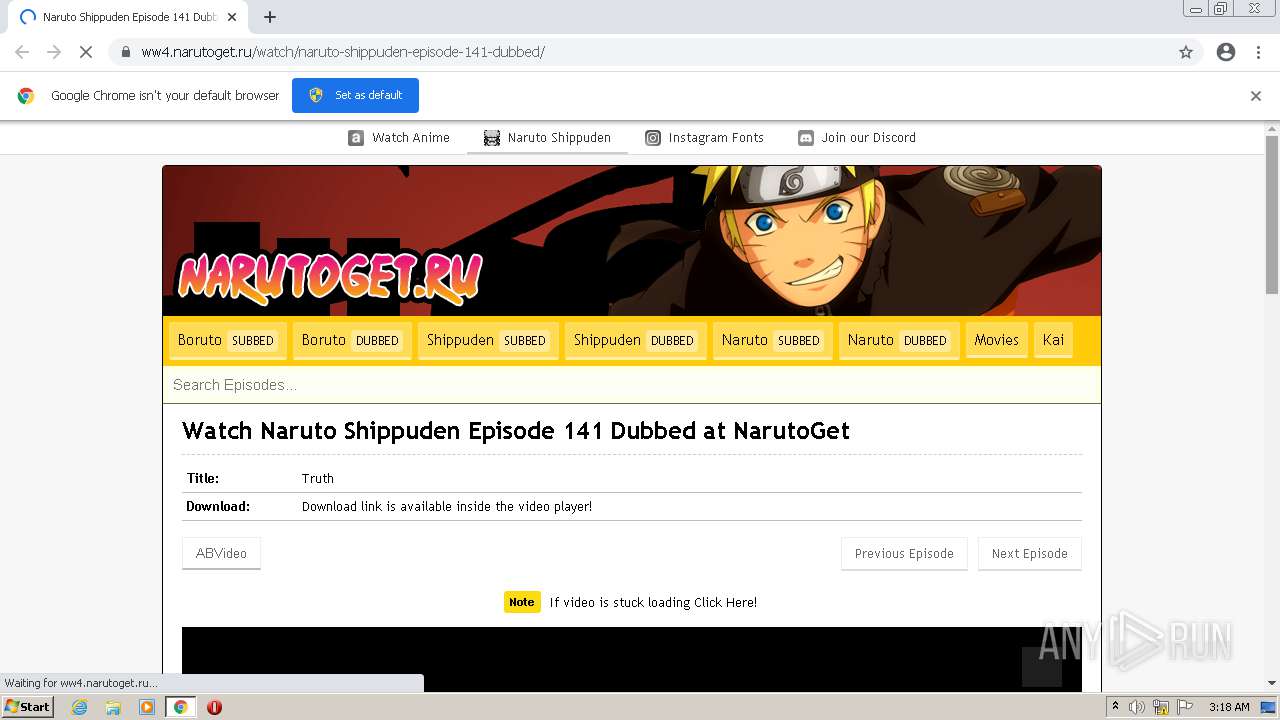
Task: Click the black video player area
Action: click(632, 658)
